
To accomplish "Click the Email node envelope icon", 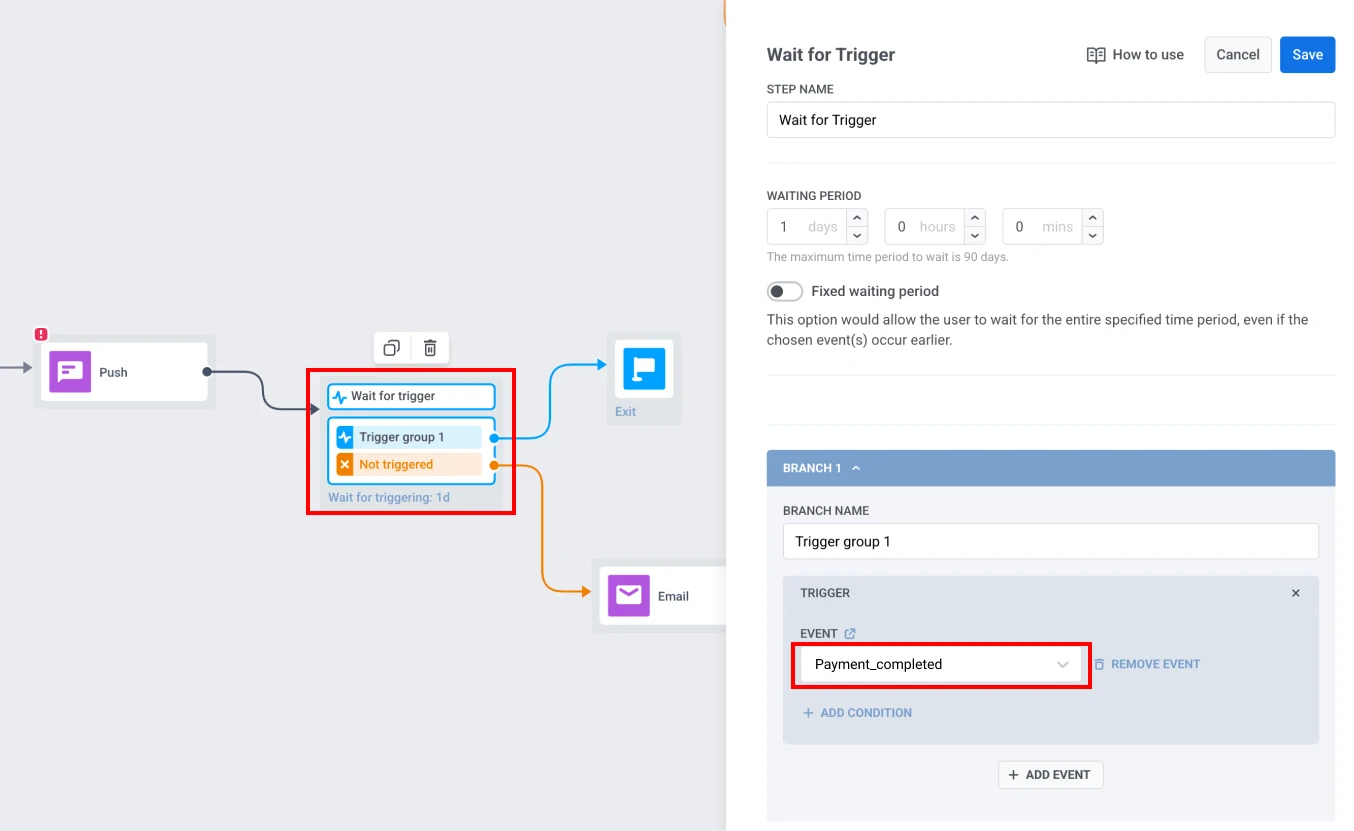I will 627,595.
